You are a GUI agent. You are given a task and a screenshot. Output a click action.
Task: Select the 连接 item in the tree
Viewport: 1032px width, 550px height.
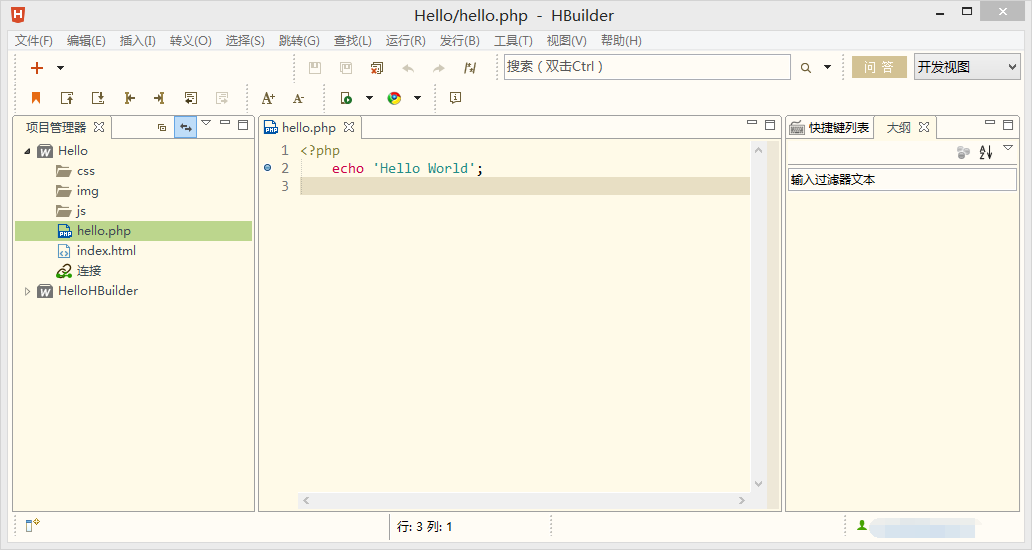89,270
